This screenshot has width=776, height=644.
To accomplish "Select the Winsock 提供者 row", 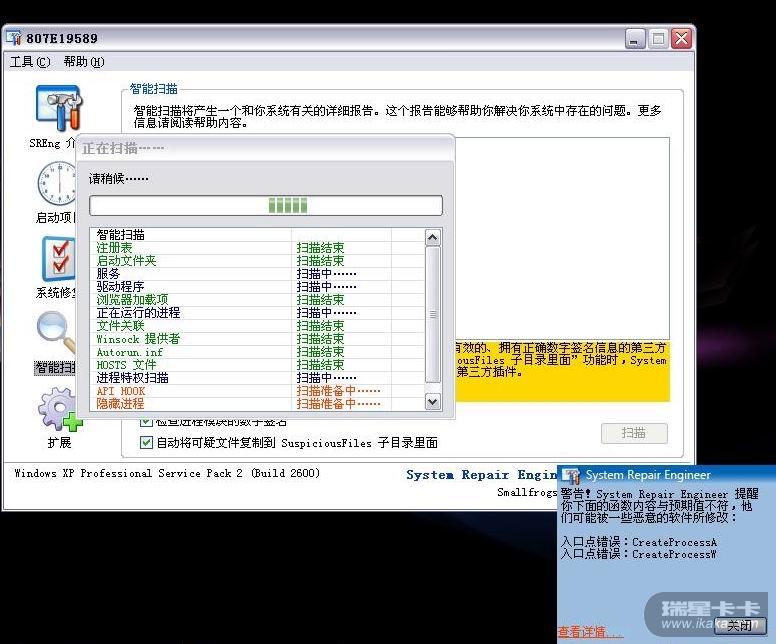I will tap(257, 339).
